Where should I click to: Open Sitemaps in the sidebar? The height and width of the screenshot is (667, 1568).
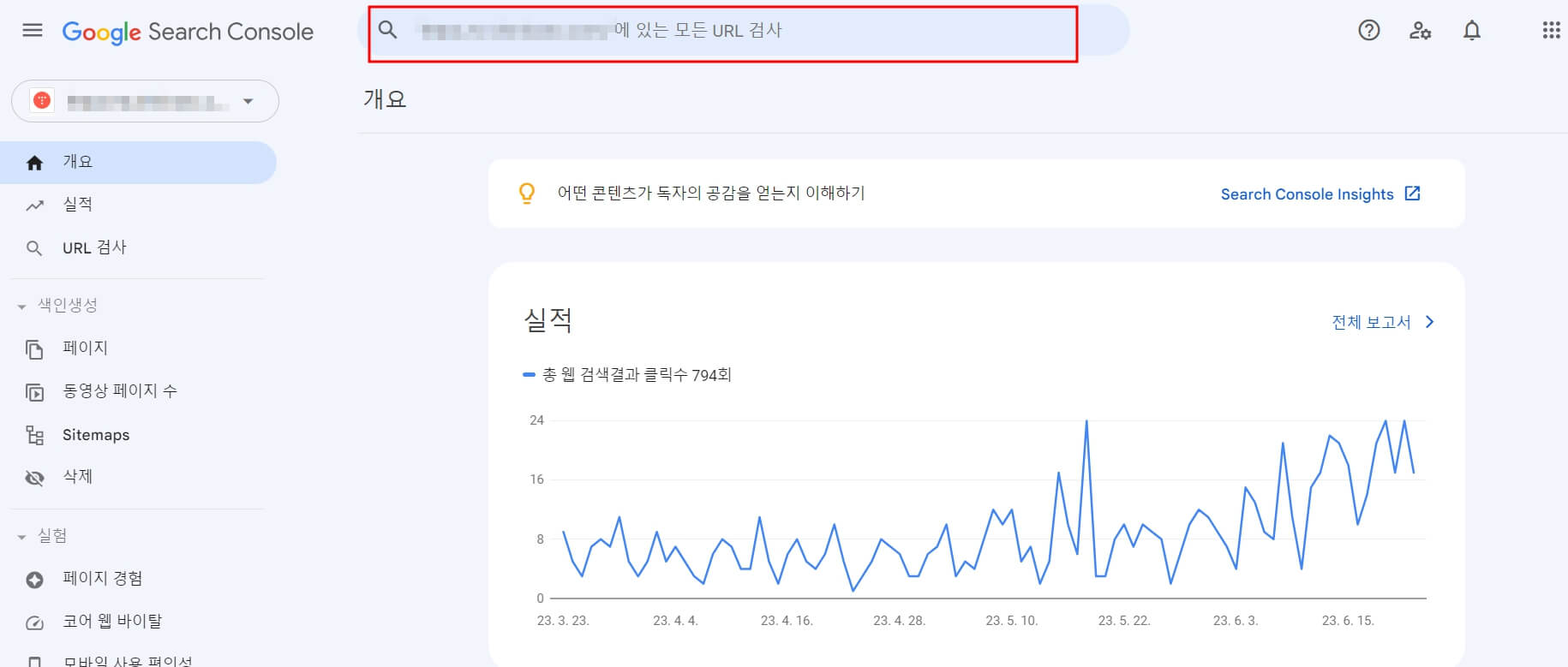click(138, 435)
